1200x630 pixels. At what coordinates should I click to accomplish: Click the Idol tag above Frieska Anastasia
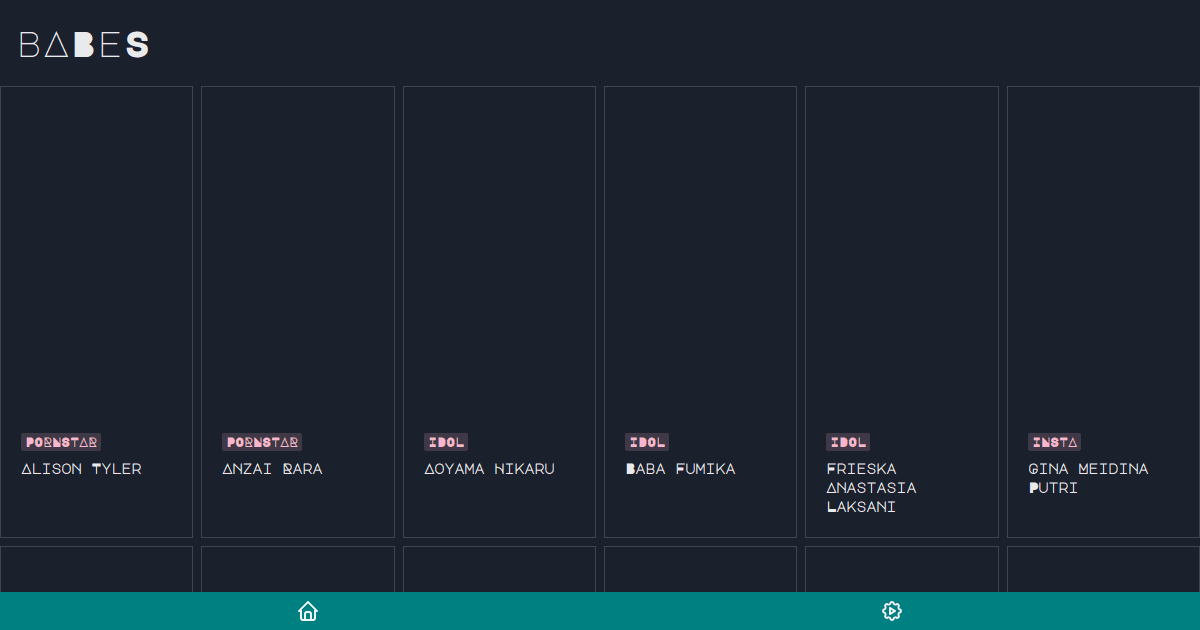[x=848, y=442]
